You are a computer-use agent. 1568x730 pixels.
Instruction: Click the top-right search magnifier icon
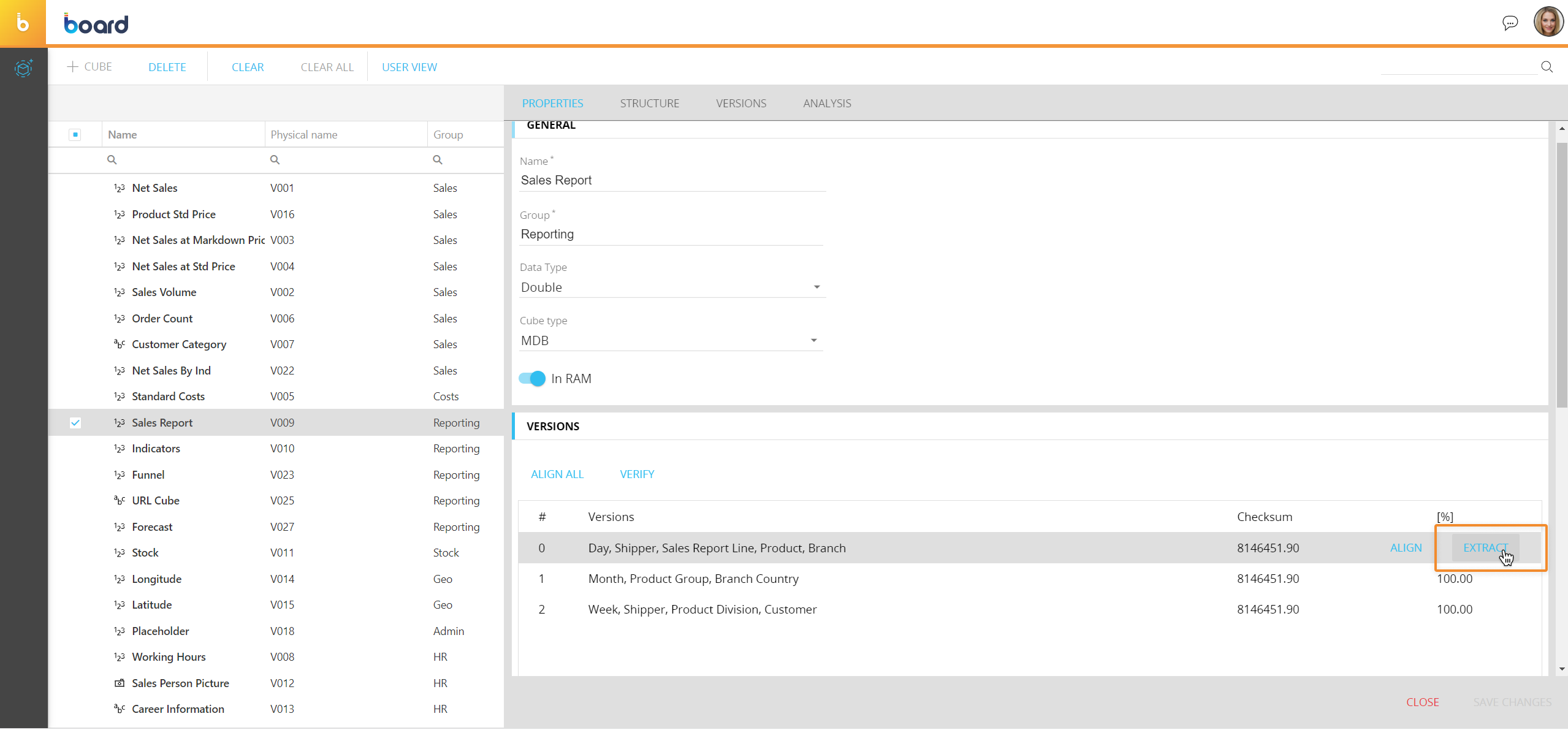click(1547, 67)
